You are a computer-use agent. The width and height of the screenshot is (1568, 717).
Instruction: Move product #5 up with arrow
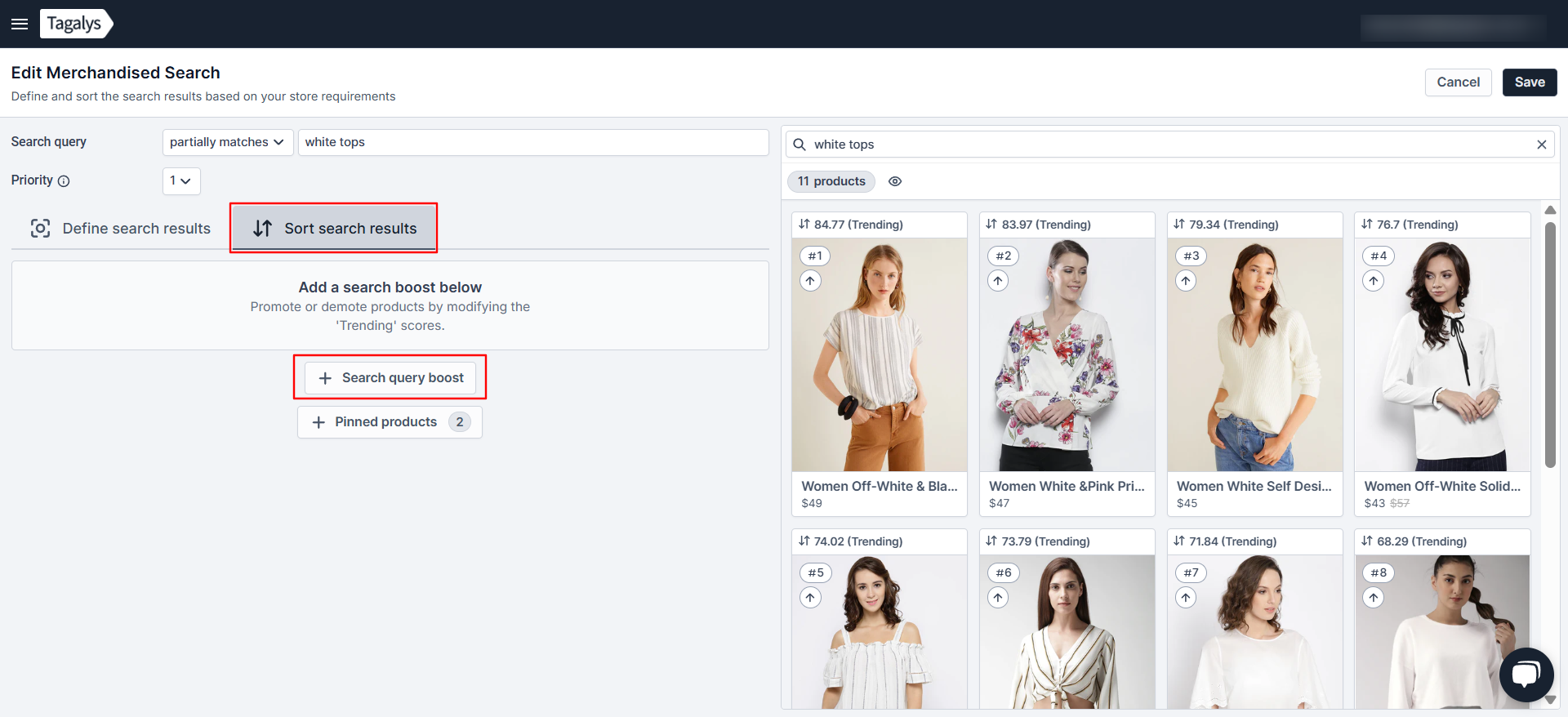click(x=810, y=598)
